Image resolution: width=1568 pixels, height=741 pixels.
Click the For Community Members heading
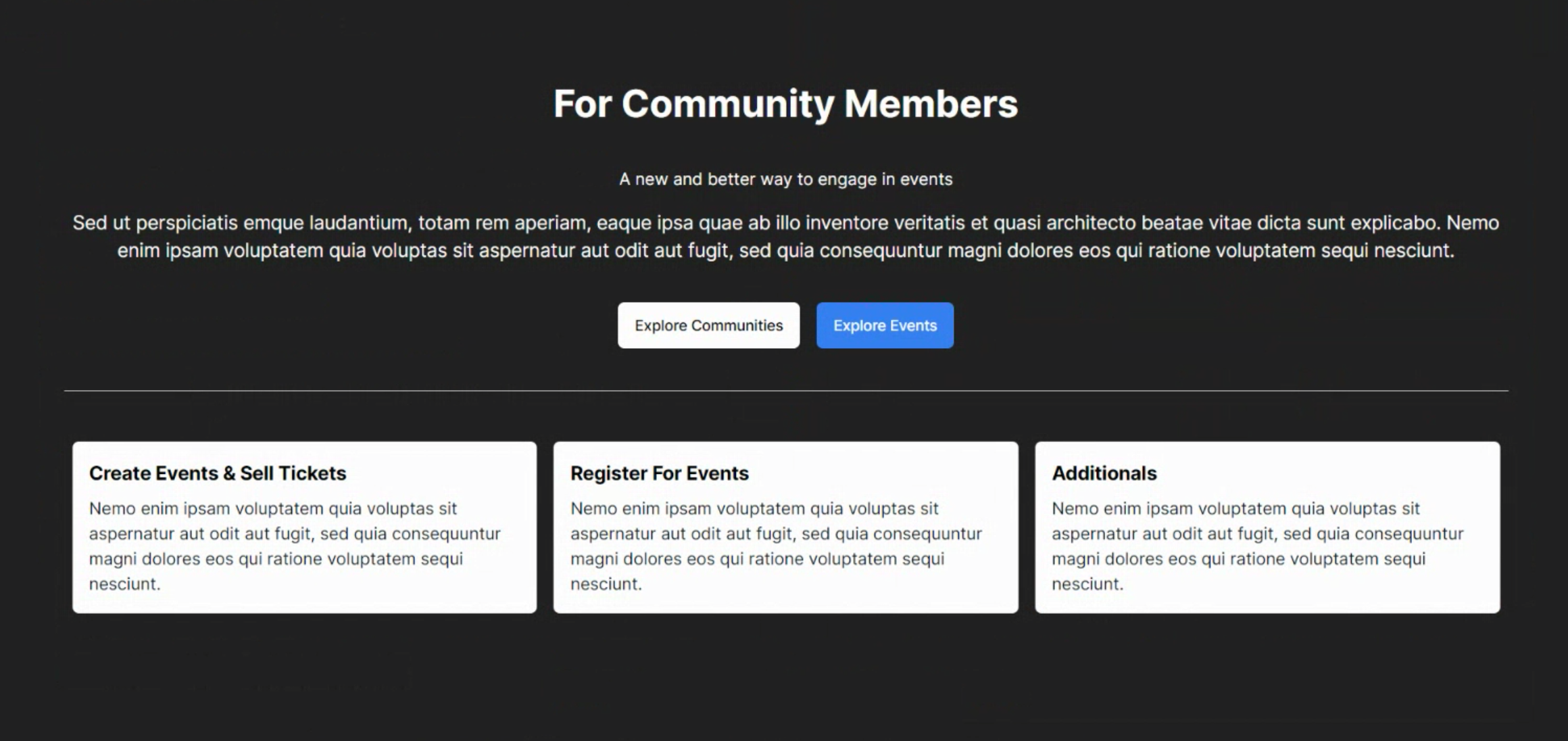785,103
